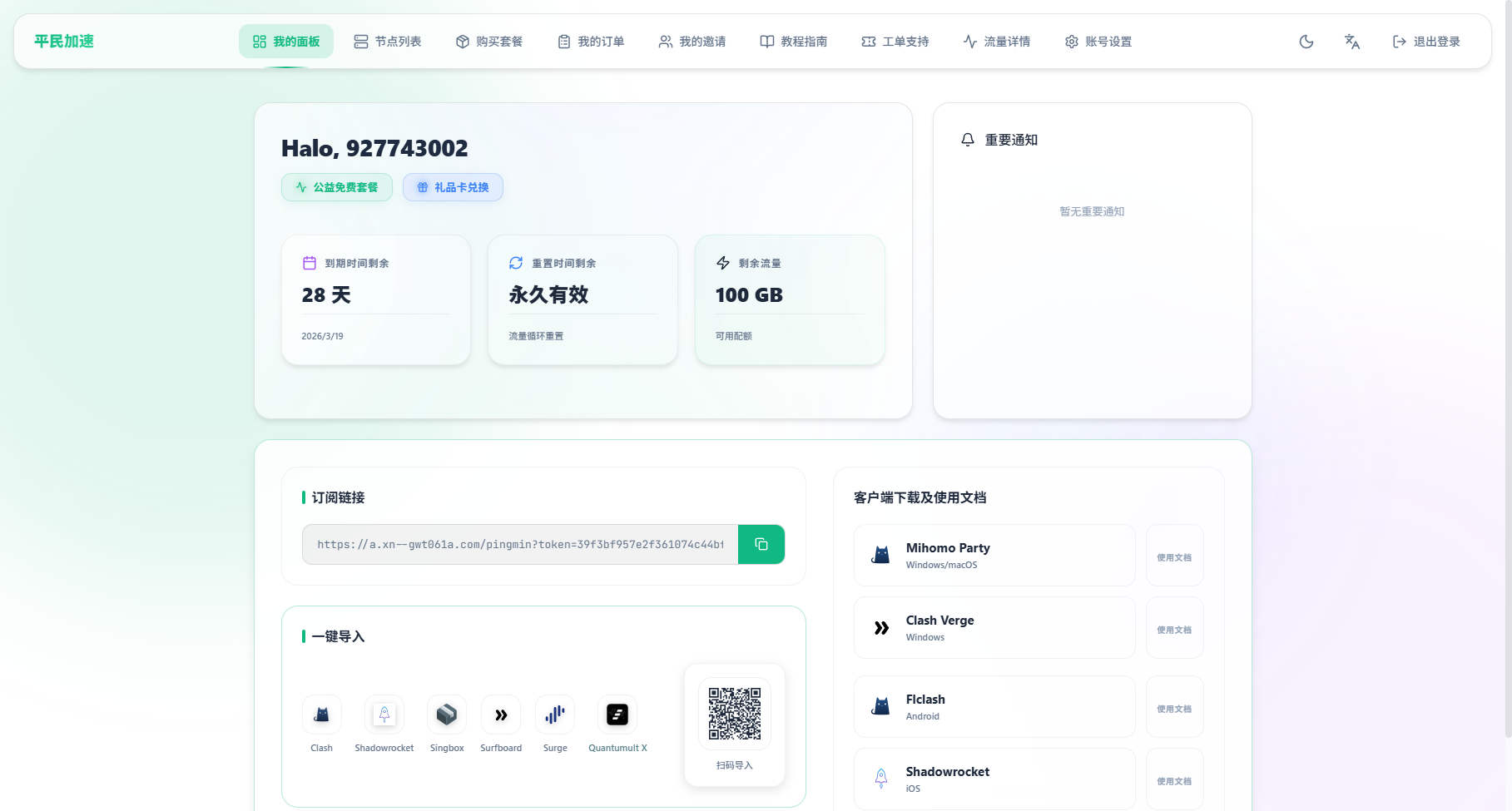This screenshot has width=1512, height=811.
Task: Click the QR code for scan import
Action: [x=734, y=714]
